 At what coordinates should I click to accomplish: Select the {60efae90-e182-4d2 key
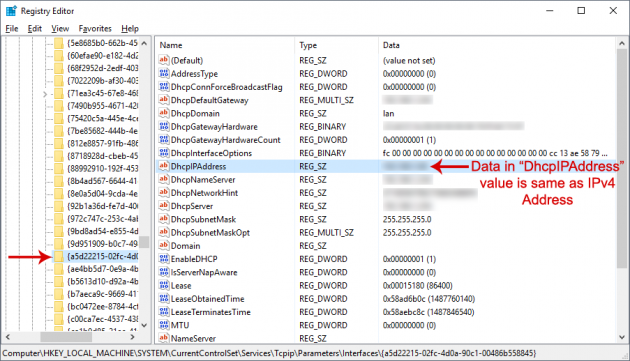pos(102,55)
